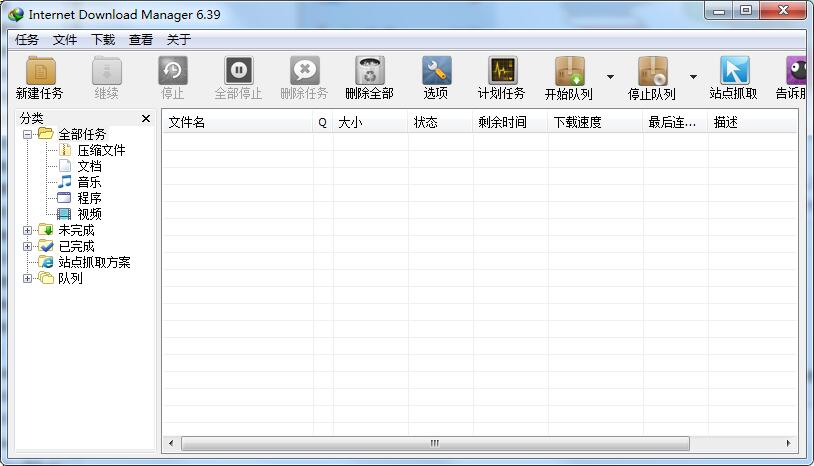Click the 开始队列 (start queue) icon

[569, 71]
